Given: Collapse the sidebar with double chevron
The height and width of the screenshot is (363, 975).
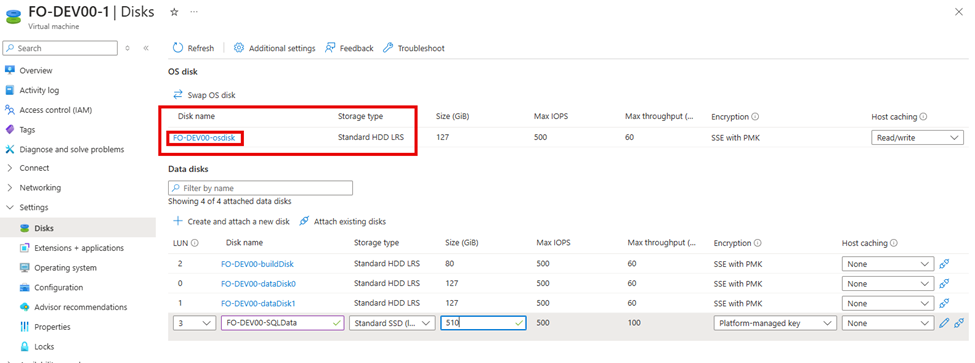Looking at the screenshot, I should [146, 48].
